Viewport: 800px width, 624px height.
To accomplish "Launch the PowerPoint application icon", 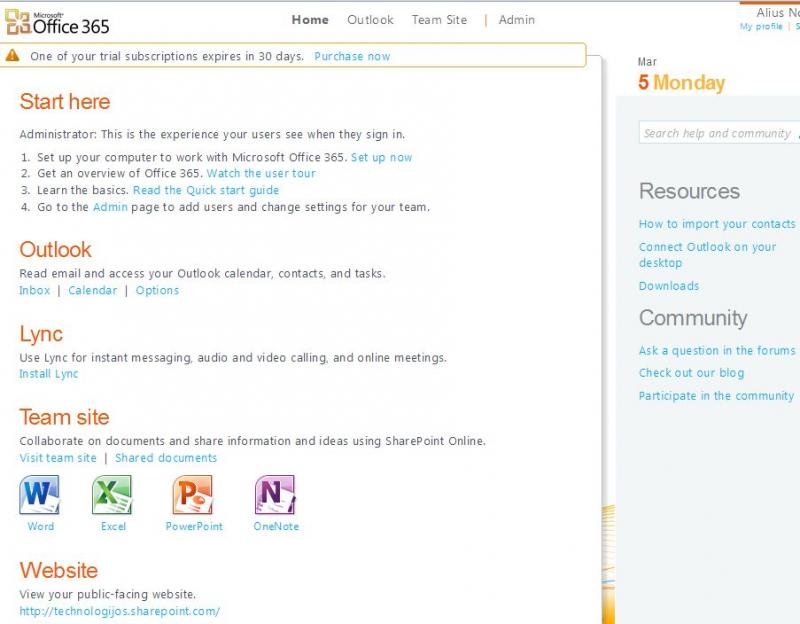I will coord(192,495).
